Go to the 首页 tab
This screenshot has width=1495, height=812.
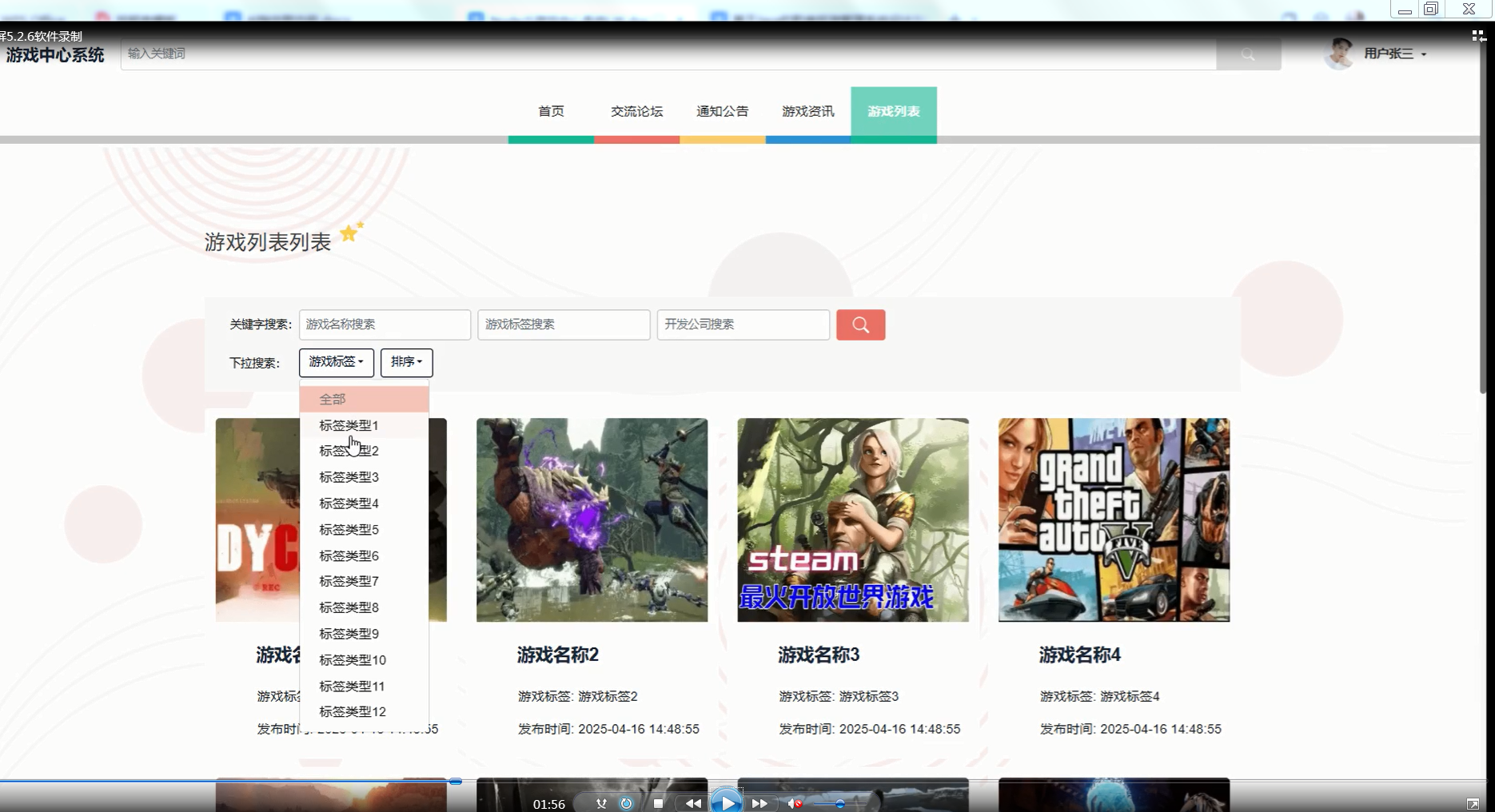(x=551, y=112)
